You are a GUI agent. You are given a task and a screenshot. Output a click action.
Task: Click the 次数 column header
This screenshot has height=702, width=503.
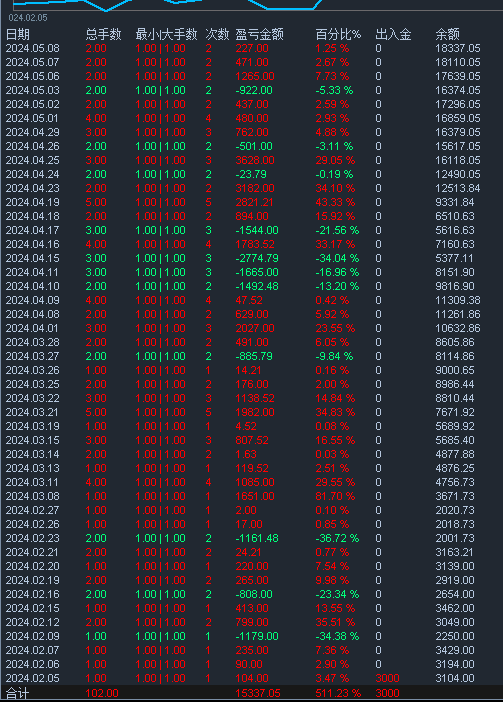point(217,34)
